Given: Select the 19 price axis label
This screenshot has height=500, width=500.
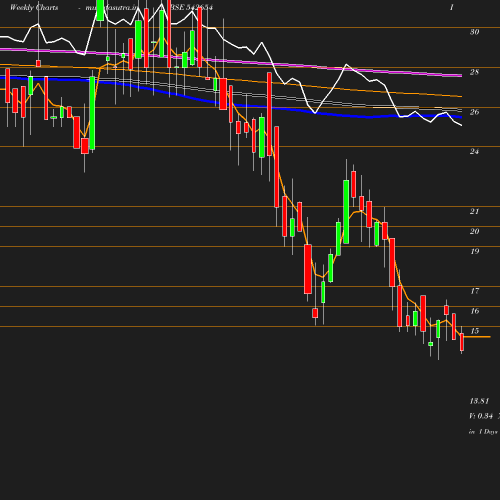Looking at the screenshot, I should click(474, 251).
